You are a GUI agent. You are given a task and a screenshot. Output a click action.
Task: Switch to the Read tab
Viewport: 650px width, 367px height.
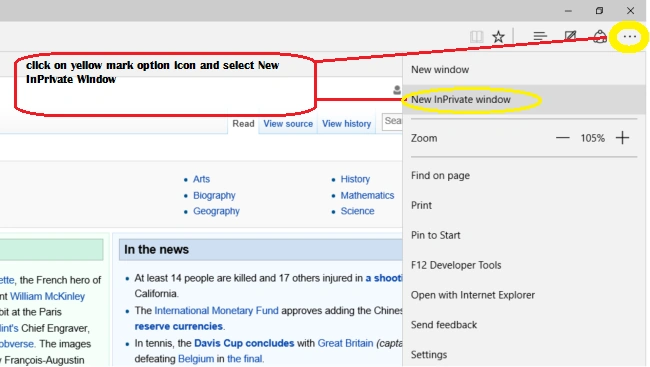243,124
